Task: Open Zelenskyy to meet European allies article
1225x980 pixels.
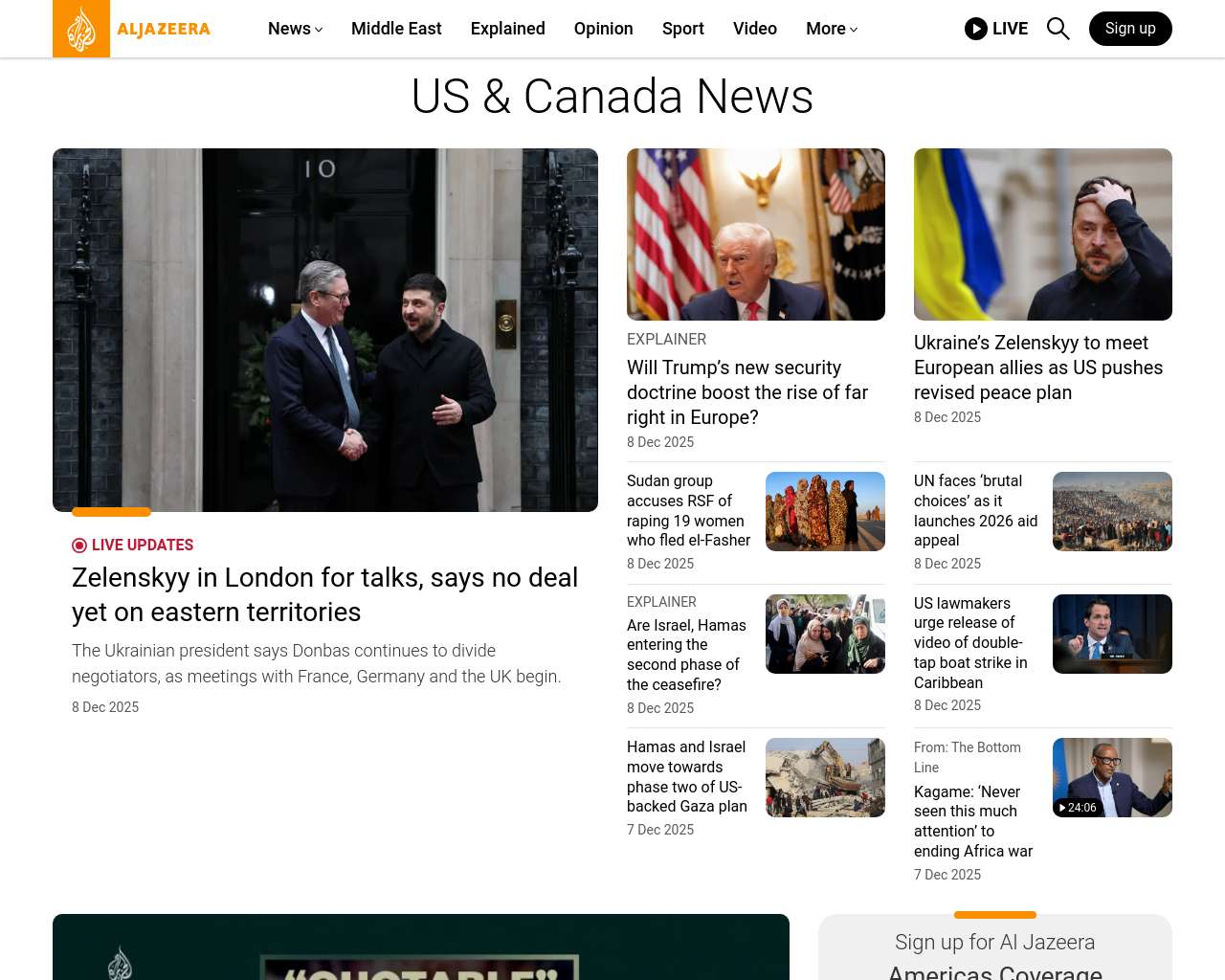Action: coord(1038,367)
